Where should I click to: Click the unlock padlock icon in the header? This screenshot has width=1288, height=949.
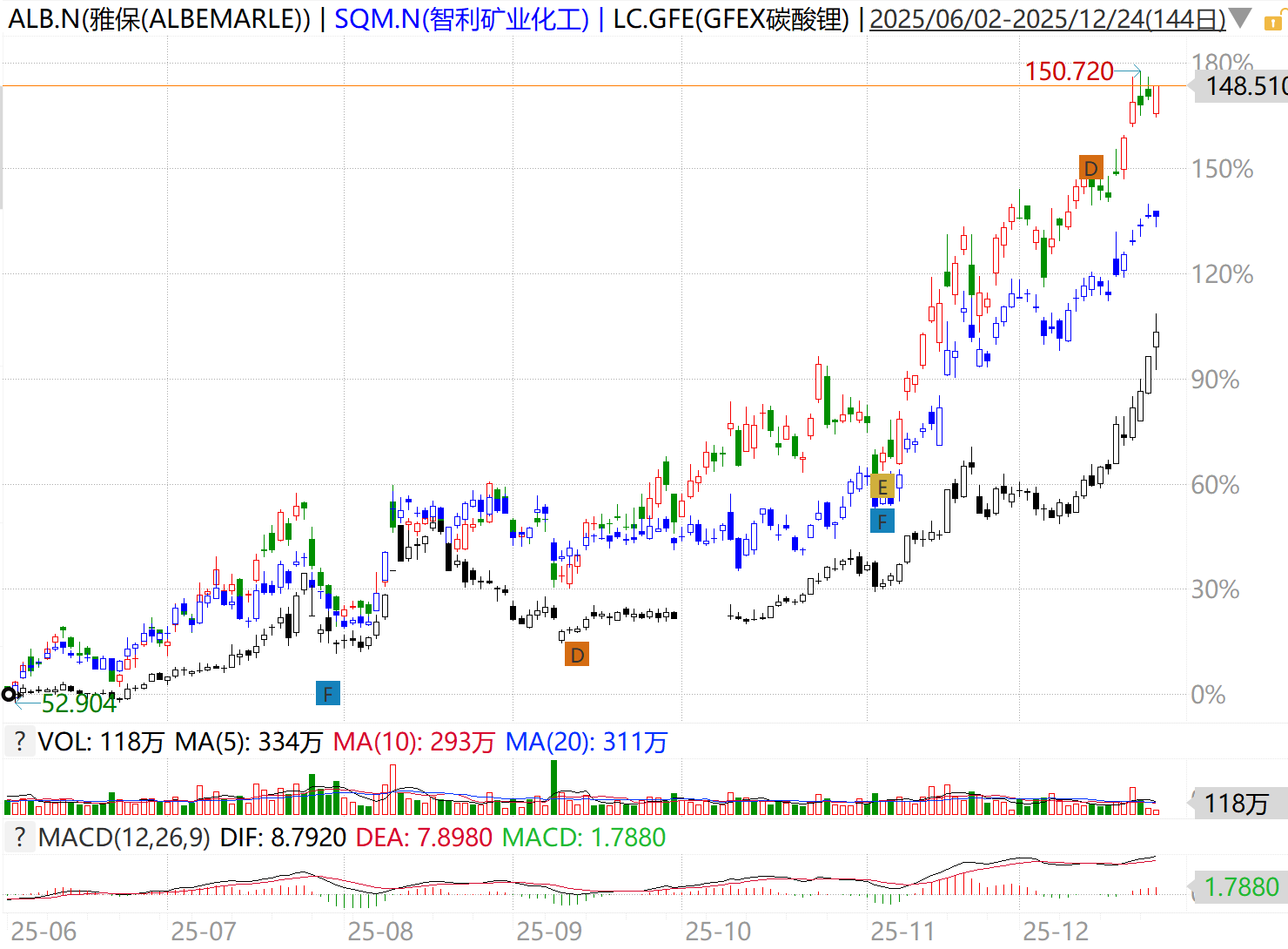point(1271,21)
